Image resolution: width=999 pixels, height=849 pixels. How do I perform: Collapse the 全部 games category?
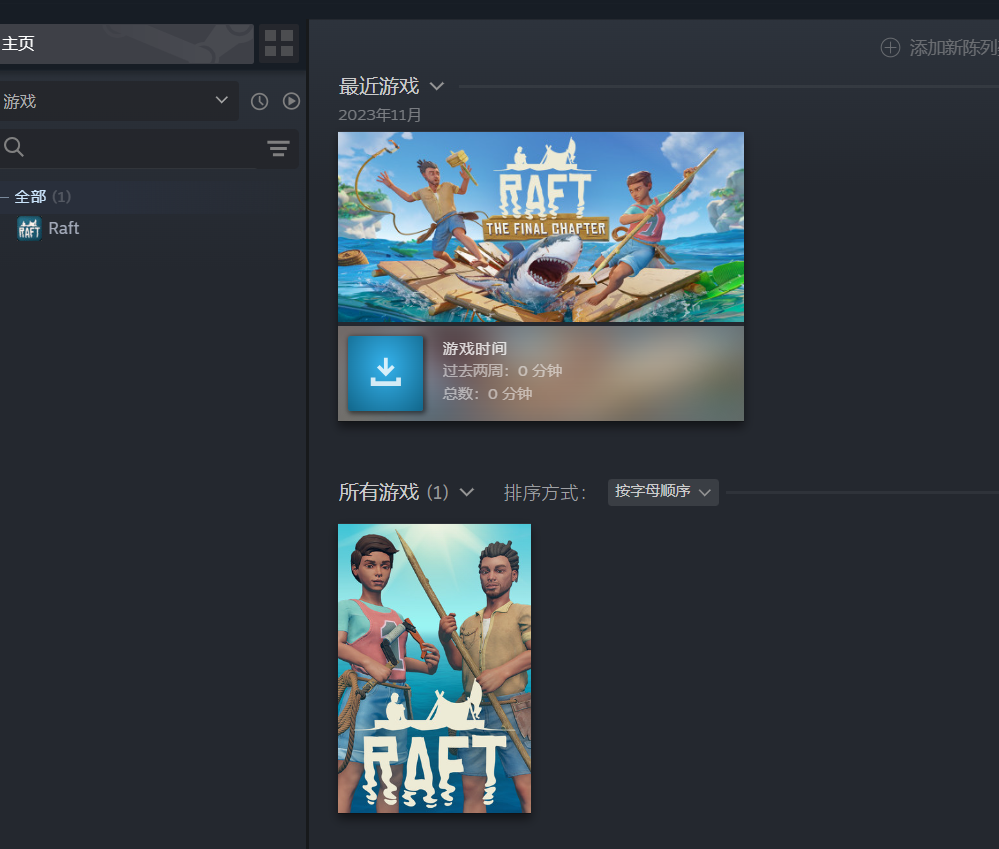pyautogui.click(x=4, y=197)
